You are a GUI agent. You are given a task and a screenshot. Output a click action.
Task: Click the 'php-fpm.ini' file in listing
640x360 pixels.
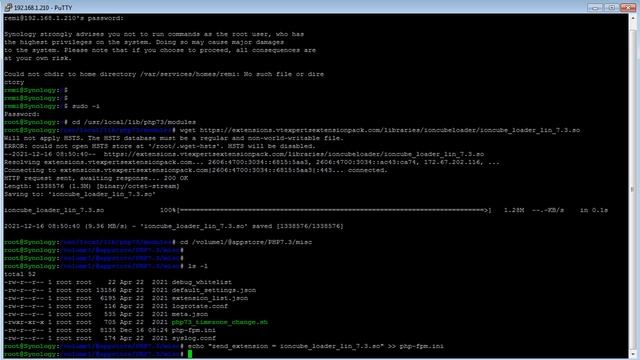(x=194, y=330)
